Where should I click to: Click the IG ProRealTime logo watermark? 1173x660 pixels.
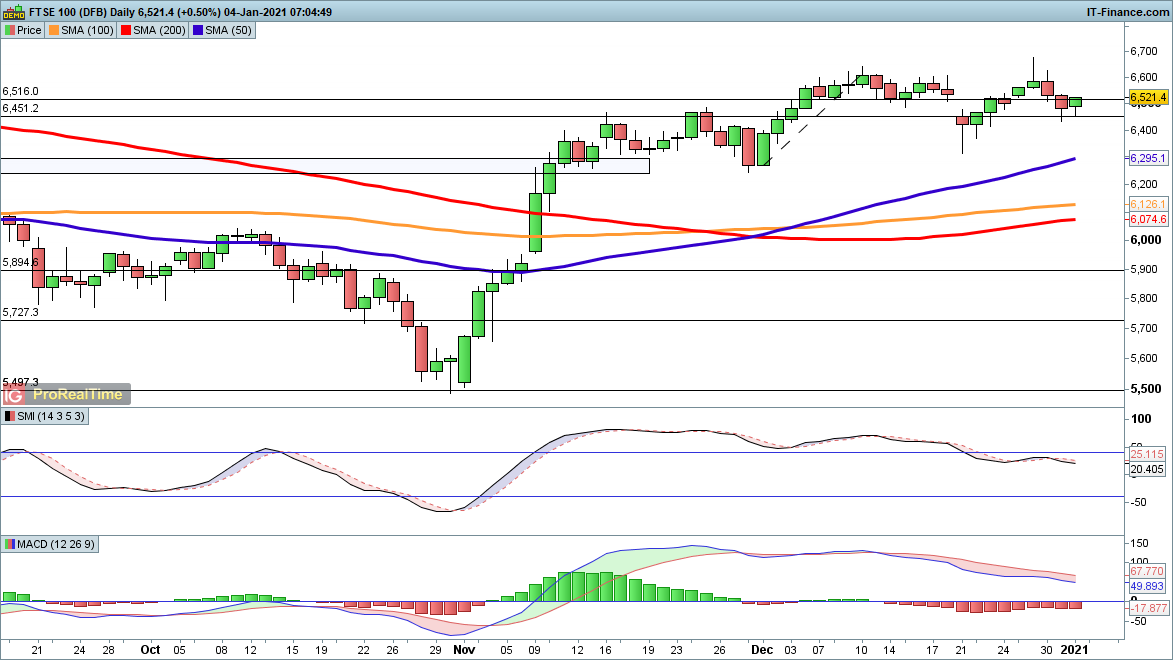pyautogui.click(x=66, y=394)
